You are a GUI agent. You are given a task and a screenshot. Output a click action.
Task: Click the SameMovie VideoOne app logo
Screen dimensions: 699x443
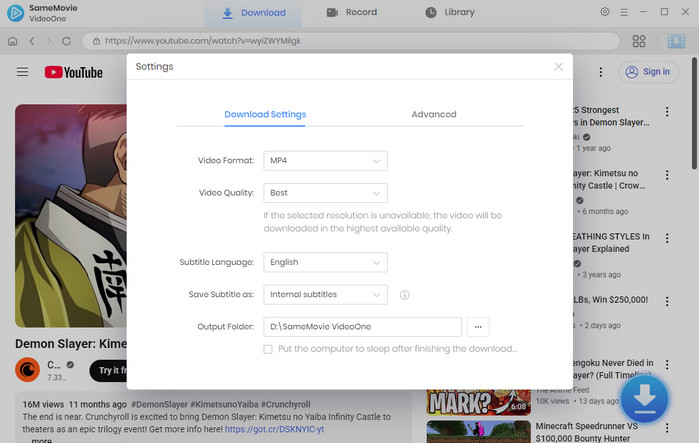coord(16,13)
